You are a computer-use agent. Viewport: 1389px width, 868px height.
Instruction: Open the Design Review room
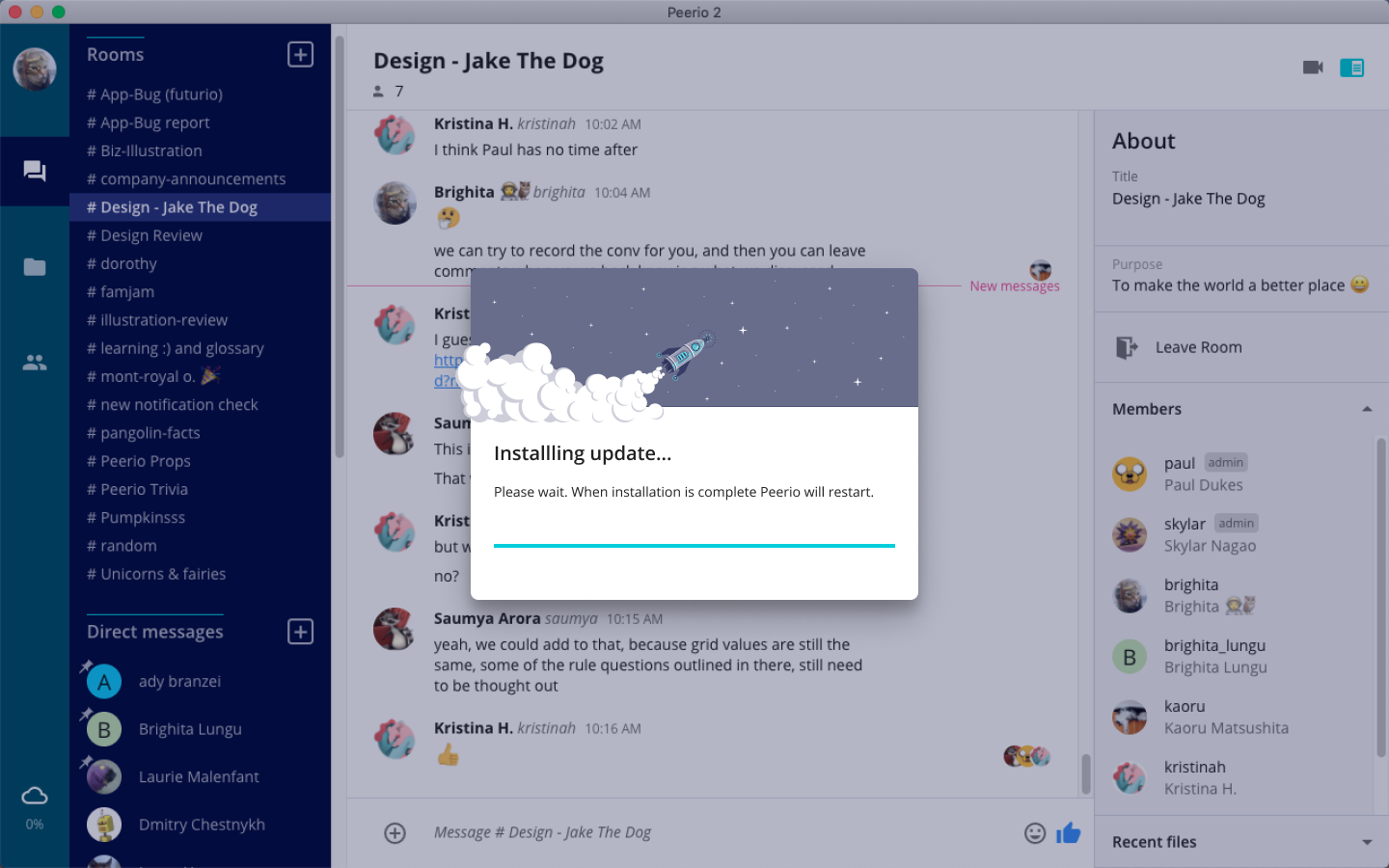[201, 235]
